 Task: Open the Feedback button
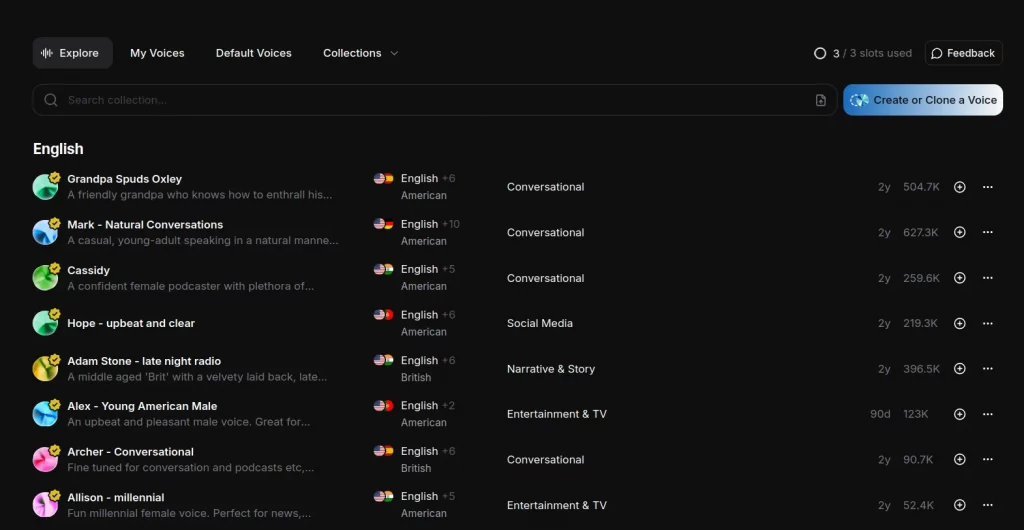coord(963,53)
